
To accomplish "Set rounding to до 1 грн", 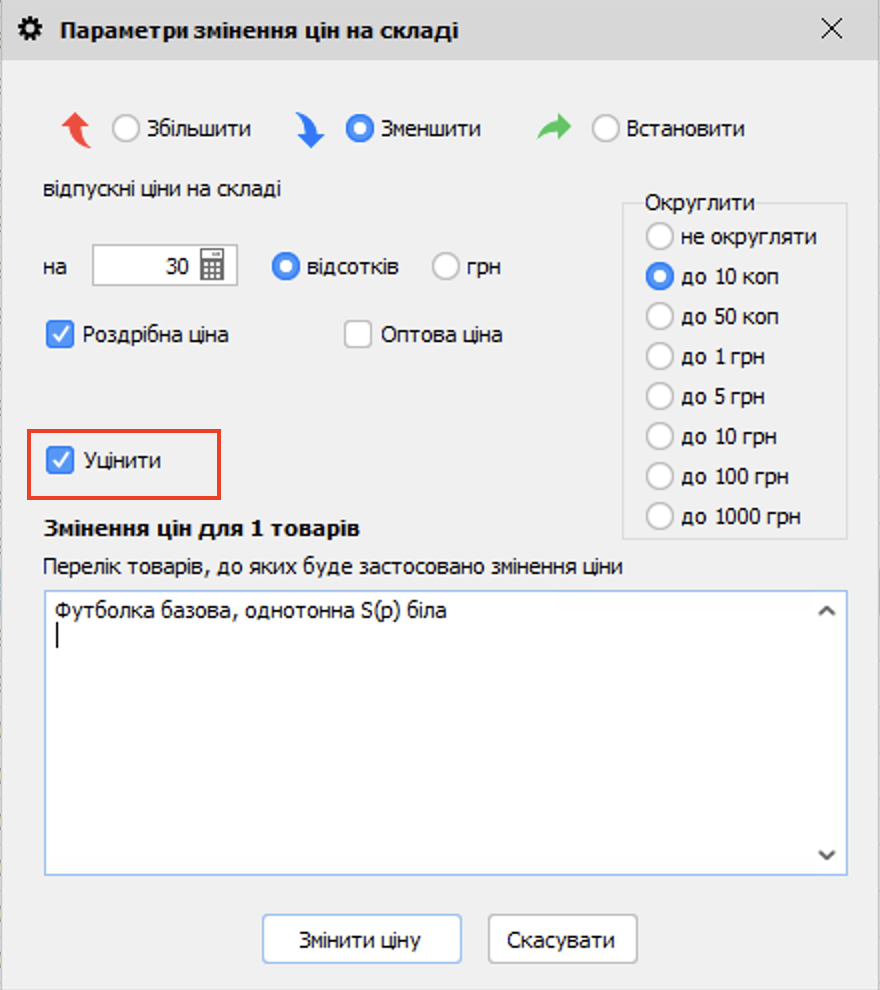I will pyautogui.click(x=660, y=357).
